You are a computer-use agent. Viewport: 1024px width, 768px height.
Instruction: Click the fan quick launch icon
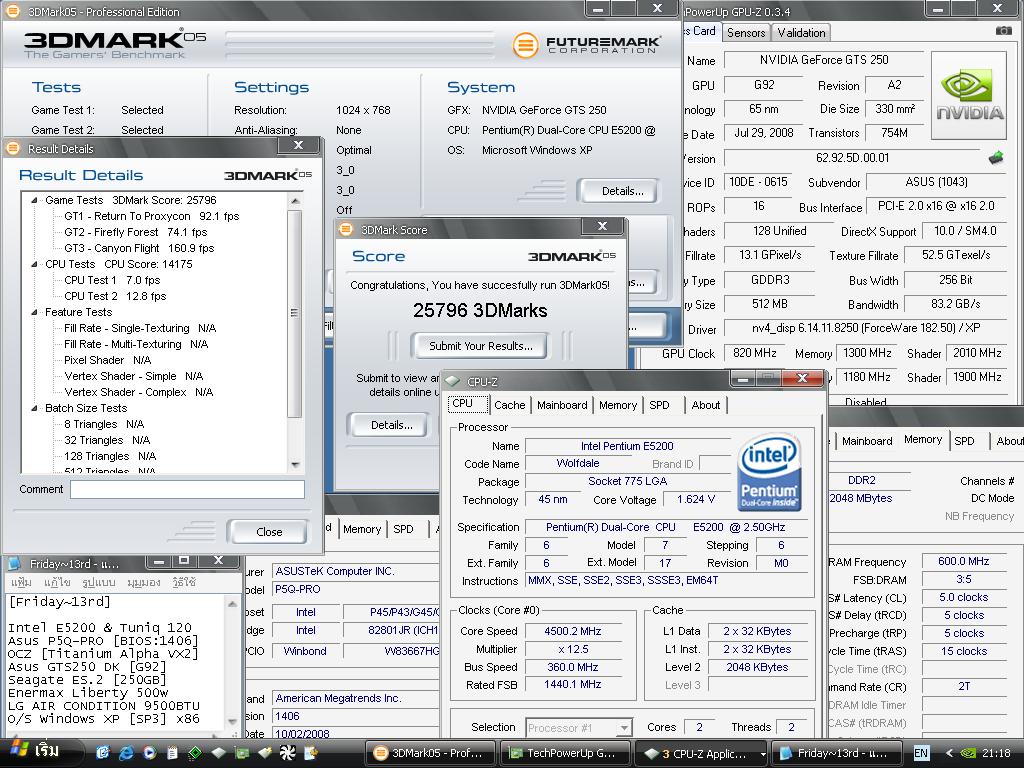tap(287, 752)
